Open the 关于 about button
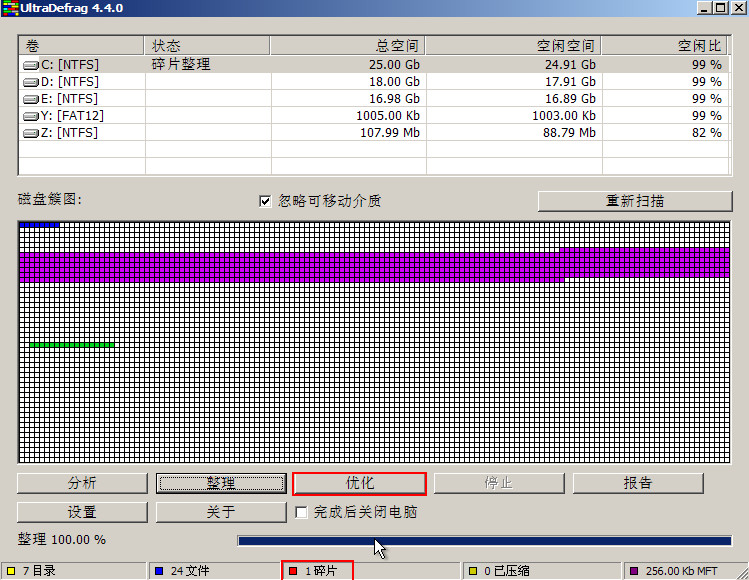Viewport: 749px width, 580px height. (x=221, y=512)
